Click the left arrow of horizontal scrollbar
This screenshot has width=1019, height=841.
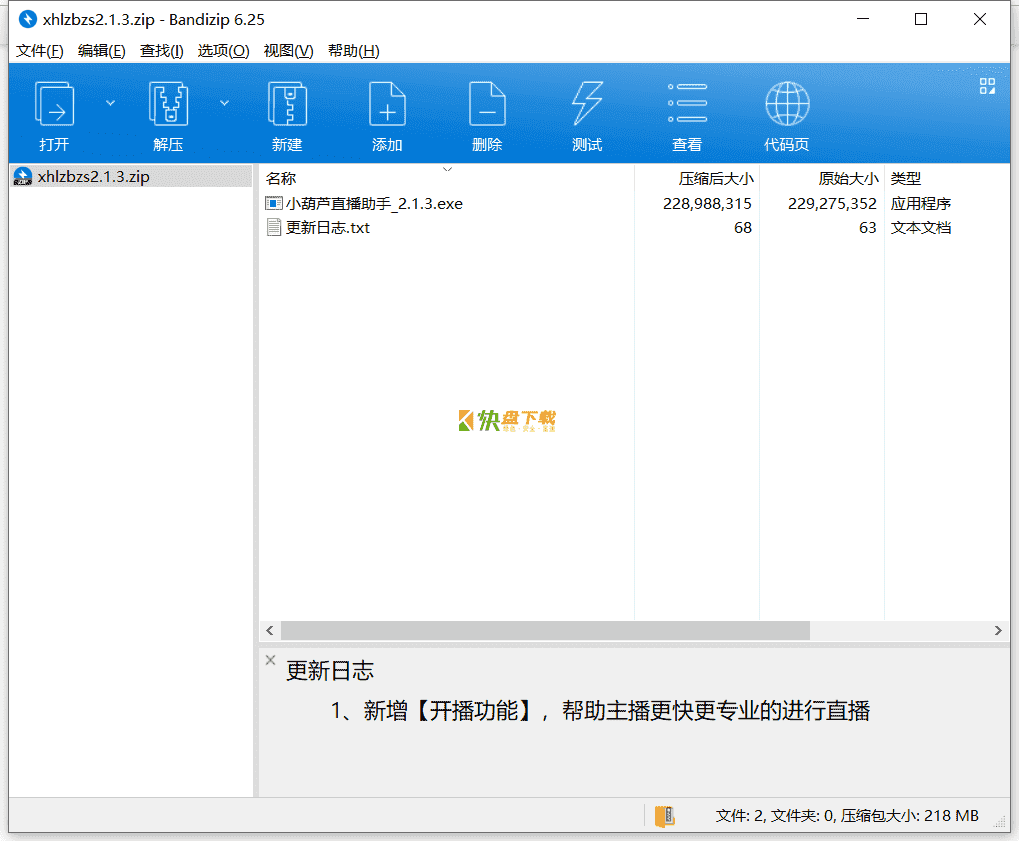point(270,630)
